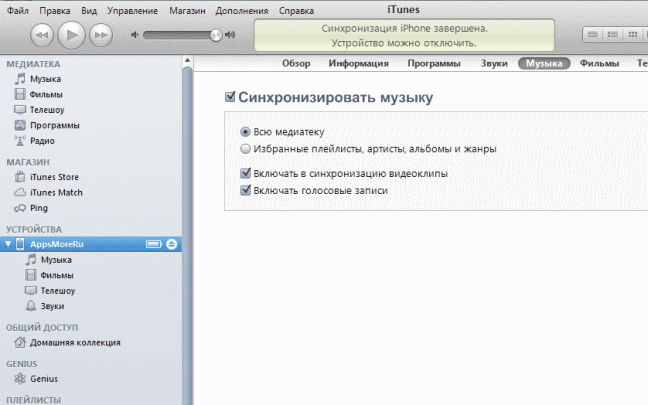Open Радио in the sidebar
The width and height of the screenshot is (648, 405).
[42, 141]
